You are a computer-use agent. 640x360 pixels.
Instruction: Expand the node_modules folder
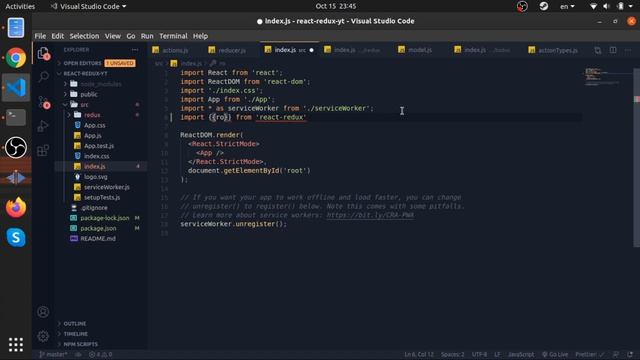(x=100, y=84)
